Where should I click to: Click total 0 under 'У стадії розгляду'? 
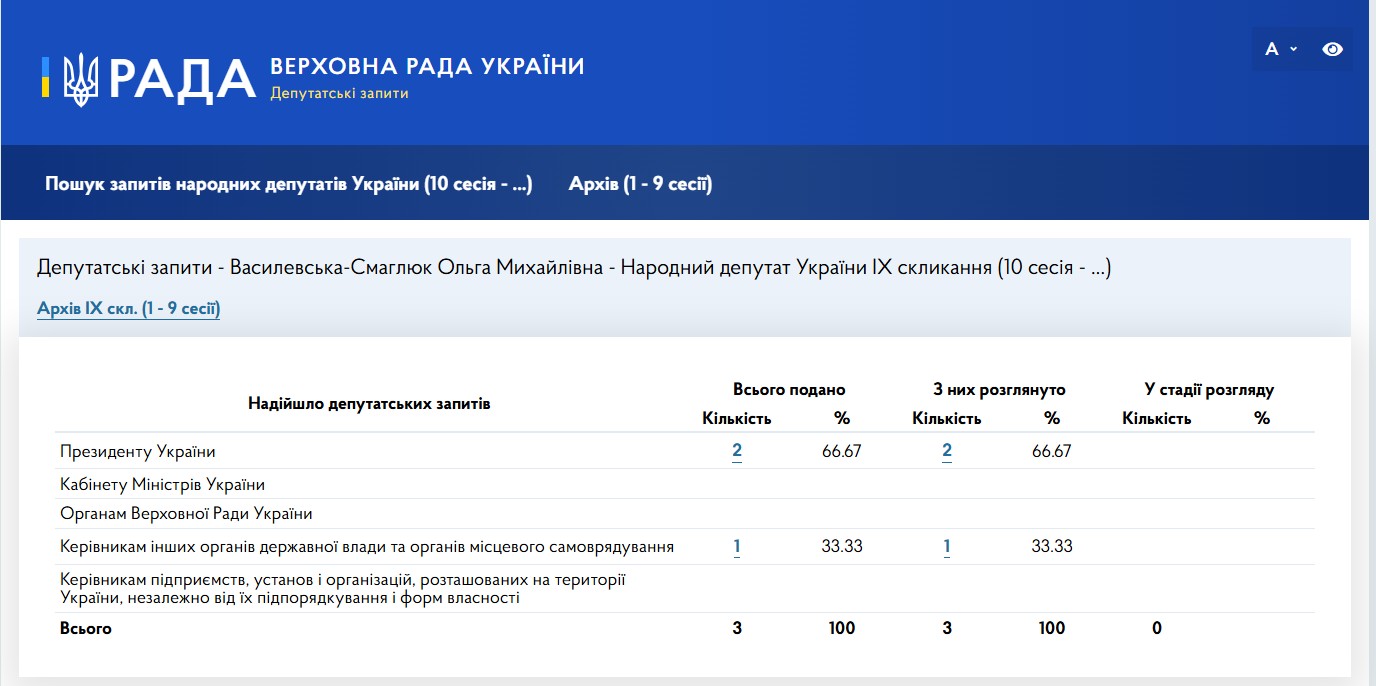[1157, 629]
